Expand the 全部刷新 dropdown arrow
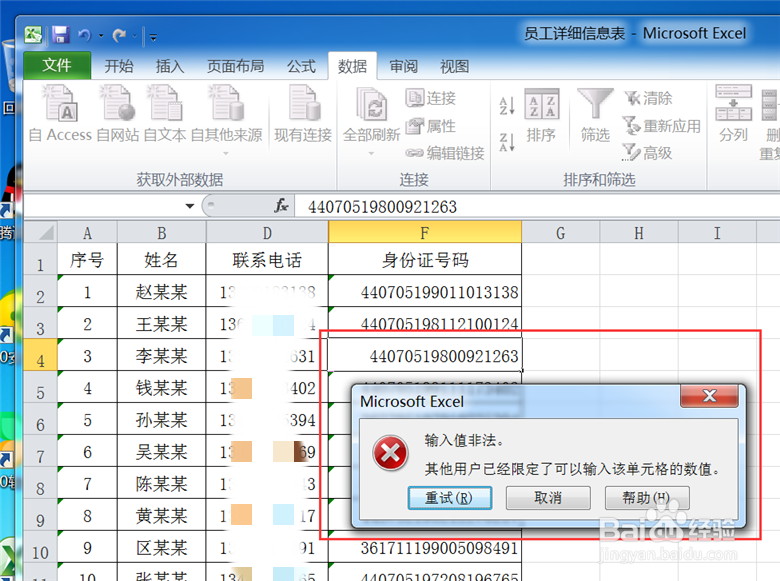The height and width of the screenshot is (581, 780). (x=371, y=153)
